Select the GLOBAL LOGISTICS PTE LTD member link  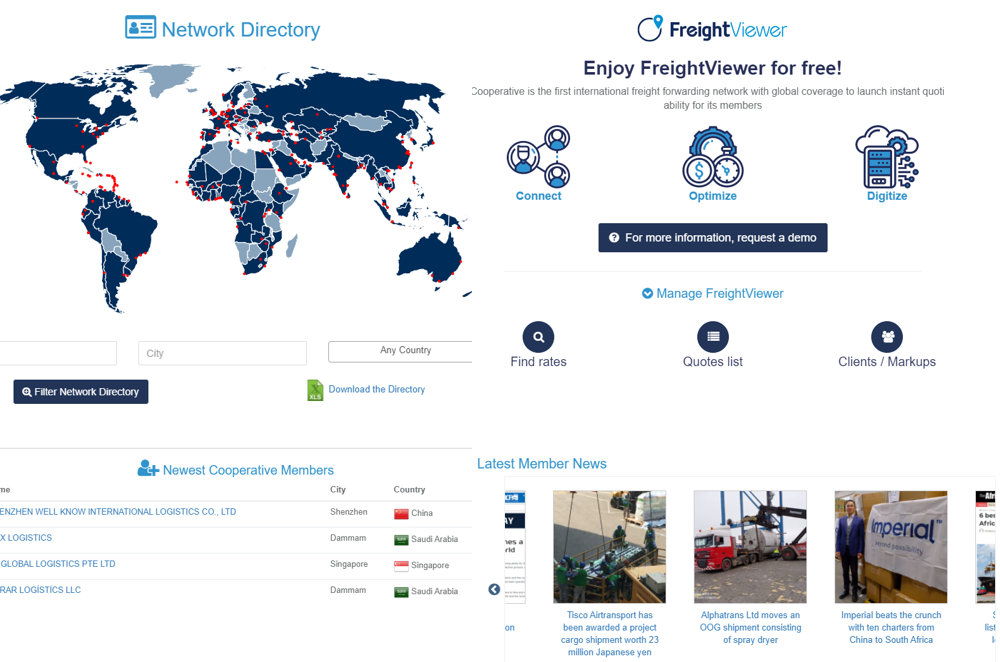(60, 563)
